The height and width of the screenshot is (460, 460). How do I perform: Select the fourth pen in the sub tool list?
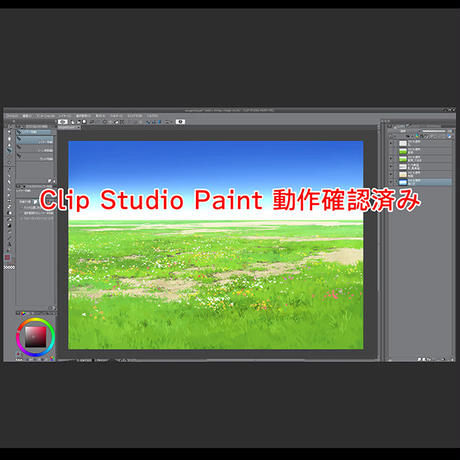coord(35,157)
